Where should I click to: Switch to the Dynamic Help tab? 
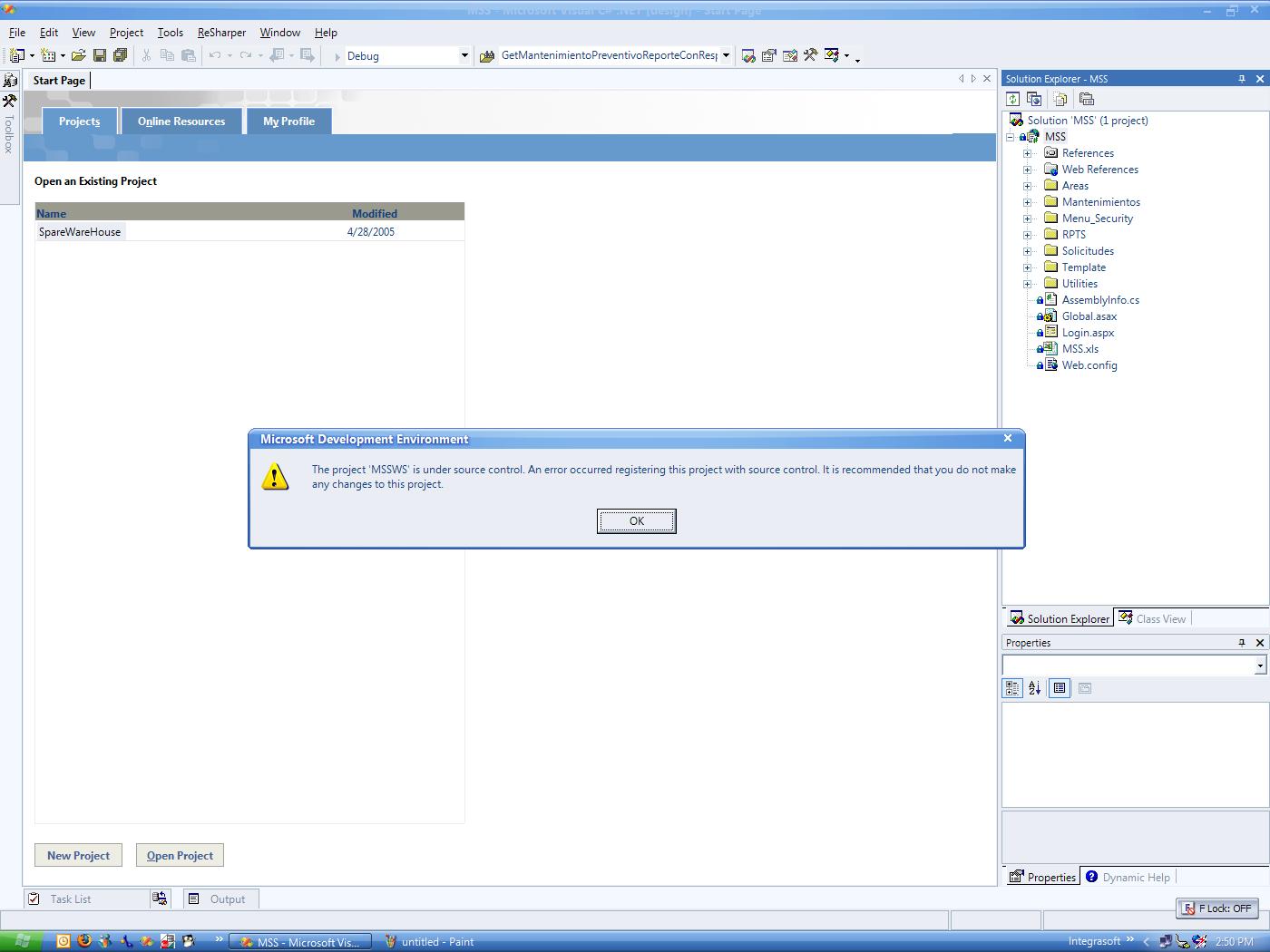tap(1128, 877)
